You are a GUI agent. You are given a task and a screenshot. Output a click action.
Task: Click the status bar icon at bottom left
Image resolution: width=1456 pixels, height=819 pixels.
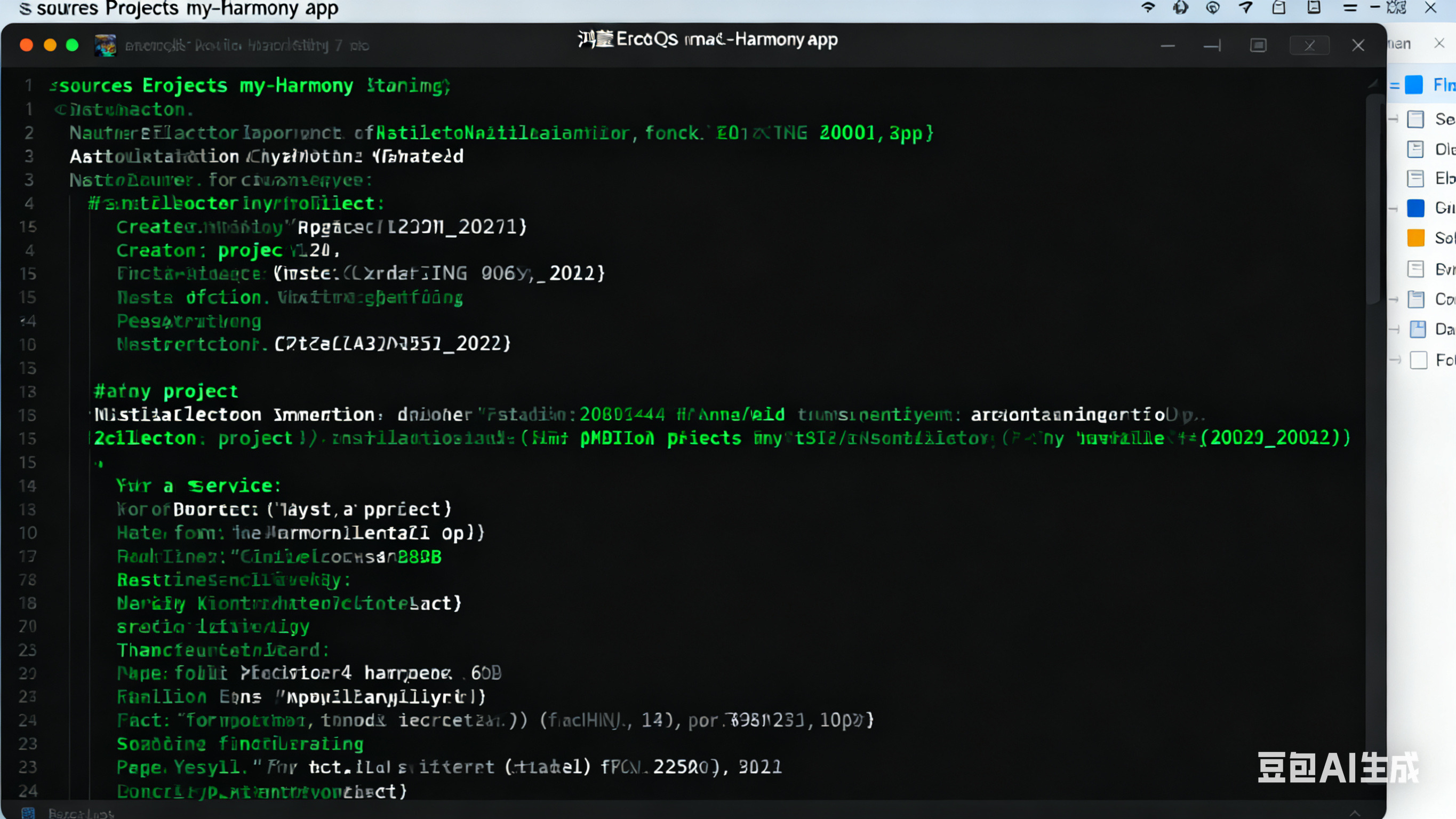pos(28,813)
